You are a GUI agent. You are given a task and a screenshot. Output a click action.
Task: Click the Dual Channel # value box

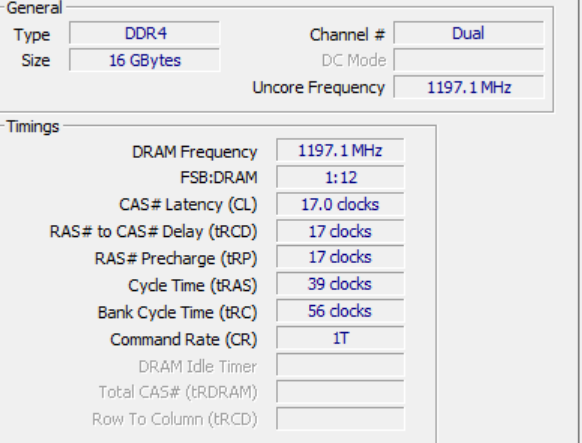[x=469, y=34]
